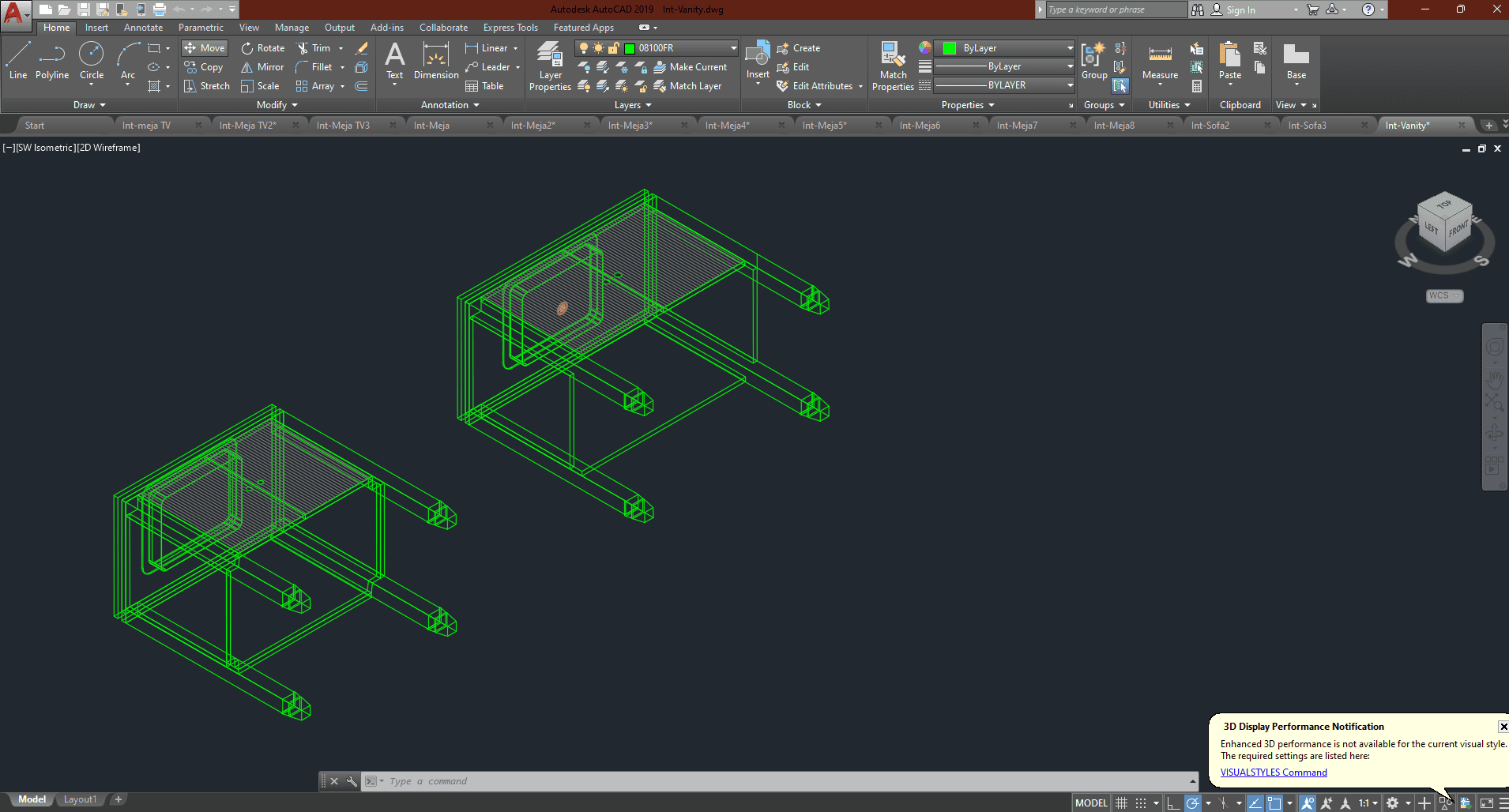Toggle the layer lock icon for 08100FR
The width and height of the screenshot is (1509, 812).
point(613,48)
